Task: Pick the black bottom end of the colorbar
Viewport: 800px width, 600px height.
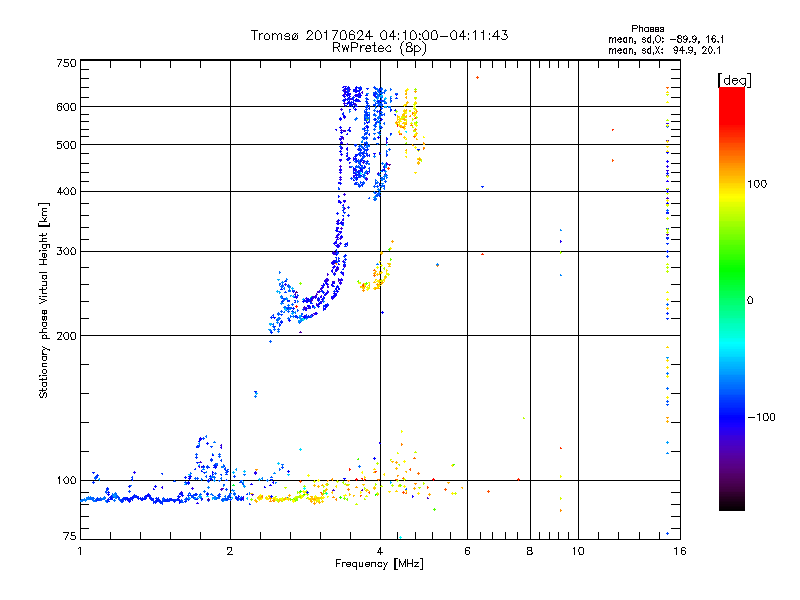Action: [731, 505]
